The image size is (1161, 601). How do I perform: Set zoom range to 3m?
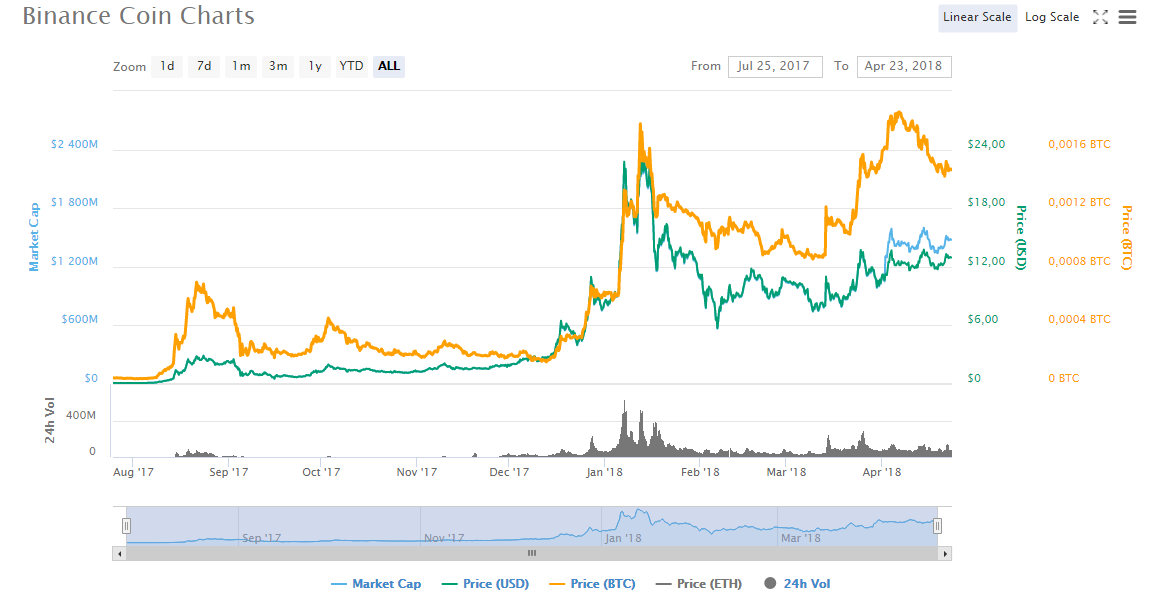coord(278,66)
